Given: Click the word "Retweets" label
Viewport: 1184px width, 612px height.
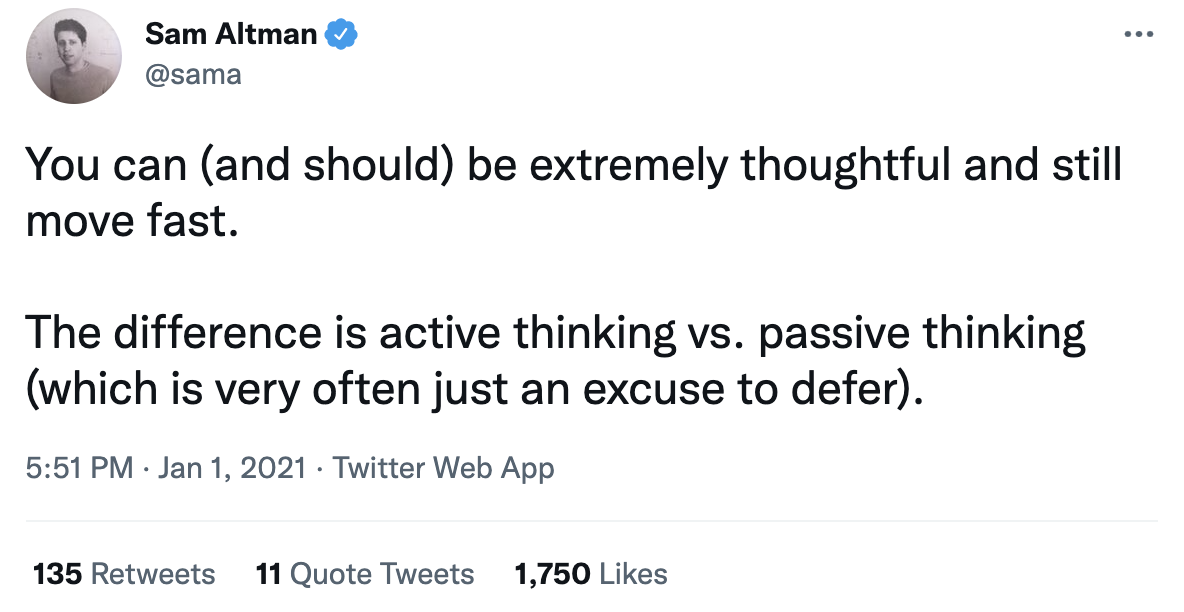Looking at the screenshot, I should (x=153, y=574).
